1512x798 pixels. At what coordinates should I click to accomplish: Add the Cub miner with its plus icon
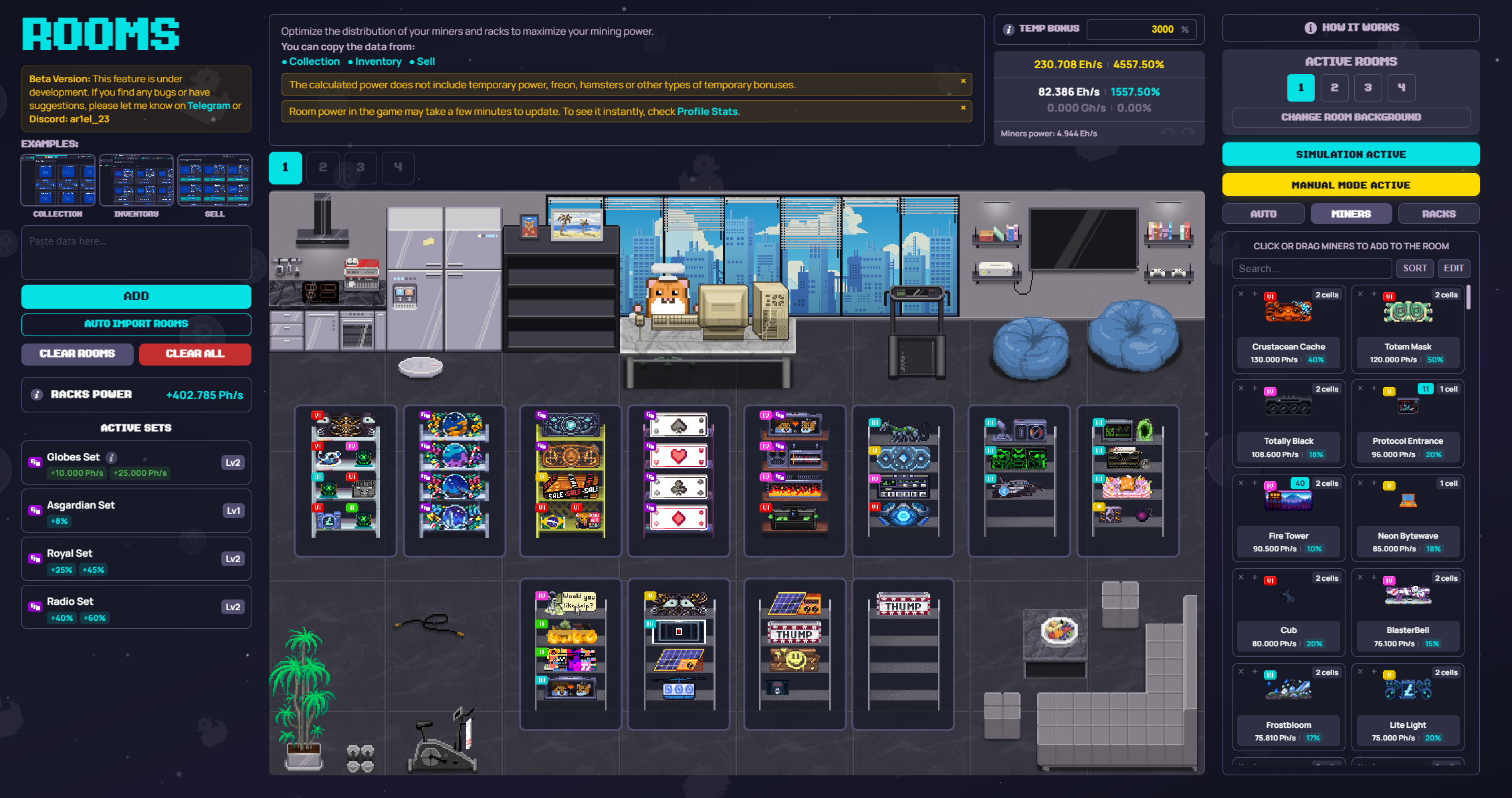pyautogui.click(x=1255, y=577)
